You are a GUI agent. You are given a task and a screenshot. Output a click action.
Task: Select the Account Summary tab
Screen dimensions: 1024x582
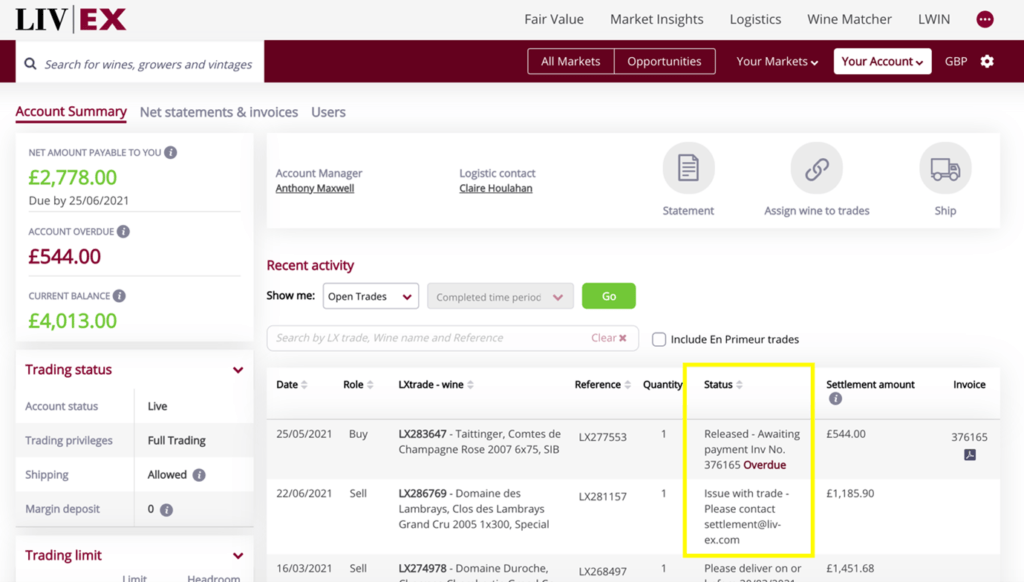click(71, 112)
